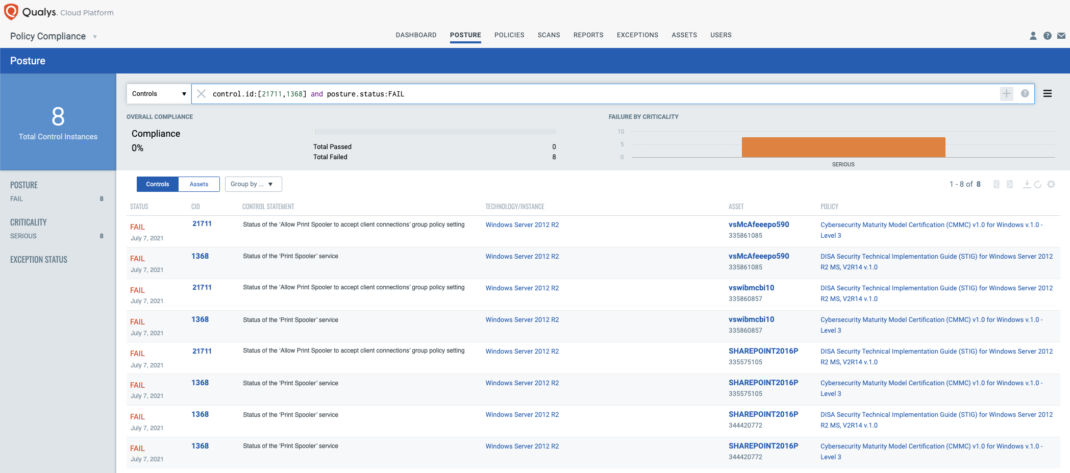
Task: Click the first row's Allow Print Spooler statement
Action: coord(353,225)
